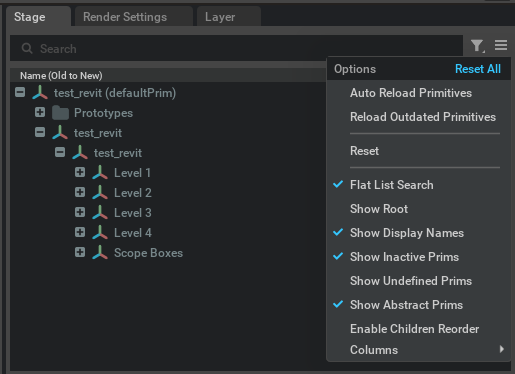The height and width of the screenshot is (374, 515).
Task: Open the filter funnel icon
Action: pos(478,46)
